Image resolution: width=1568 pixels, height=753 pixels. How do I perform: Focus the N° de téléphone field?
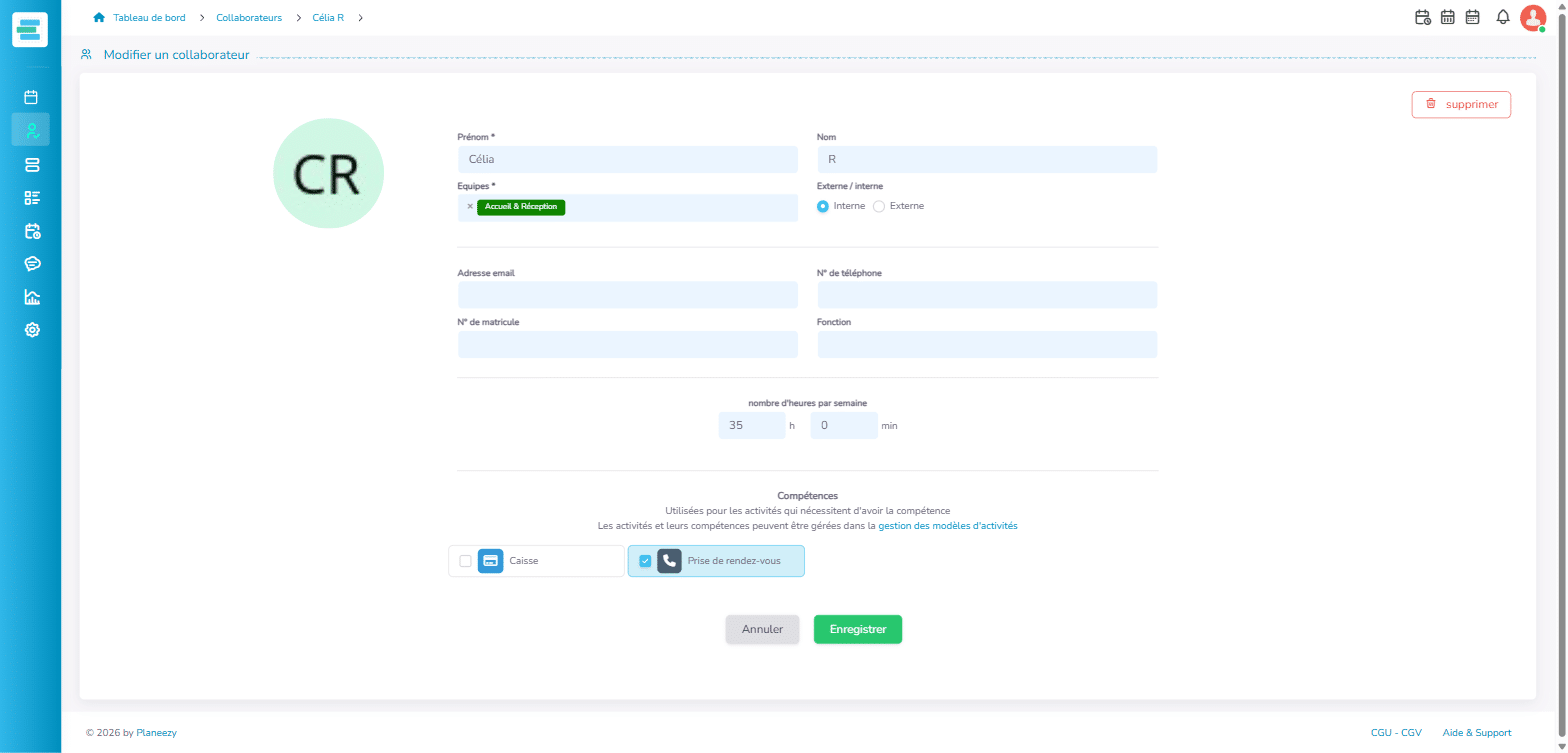pyautogui.click(x=987, y=295)
